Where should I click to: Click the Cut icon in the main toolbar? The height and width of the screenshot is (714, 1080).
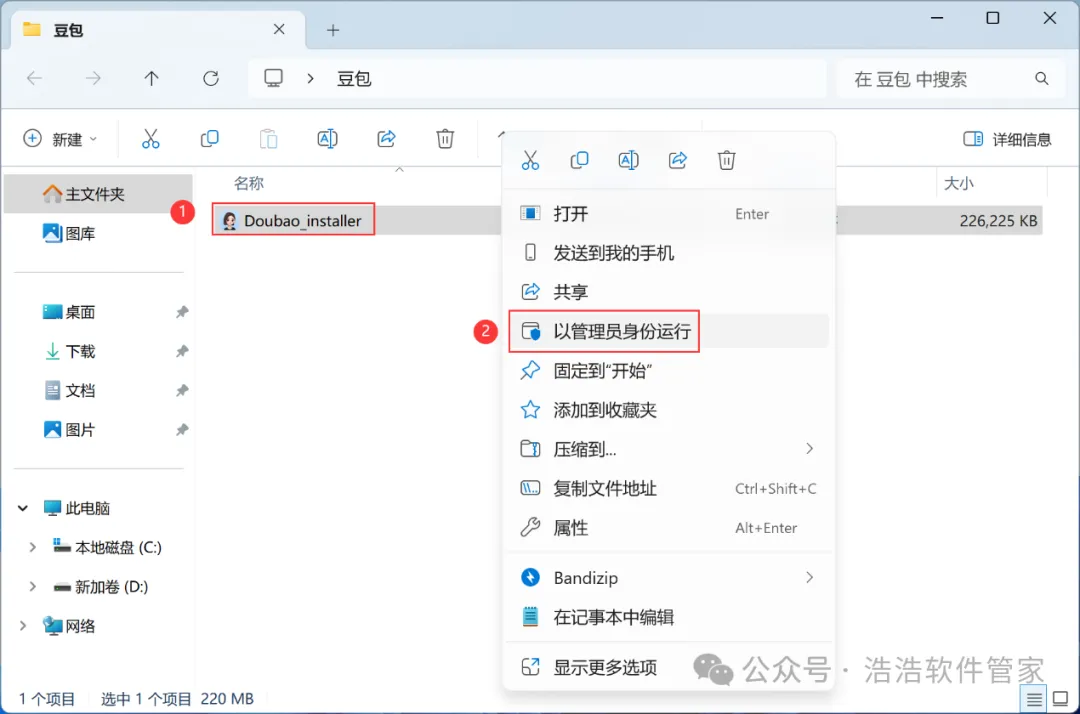tap(150, 139)
